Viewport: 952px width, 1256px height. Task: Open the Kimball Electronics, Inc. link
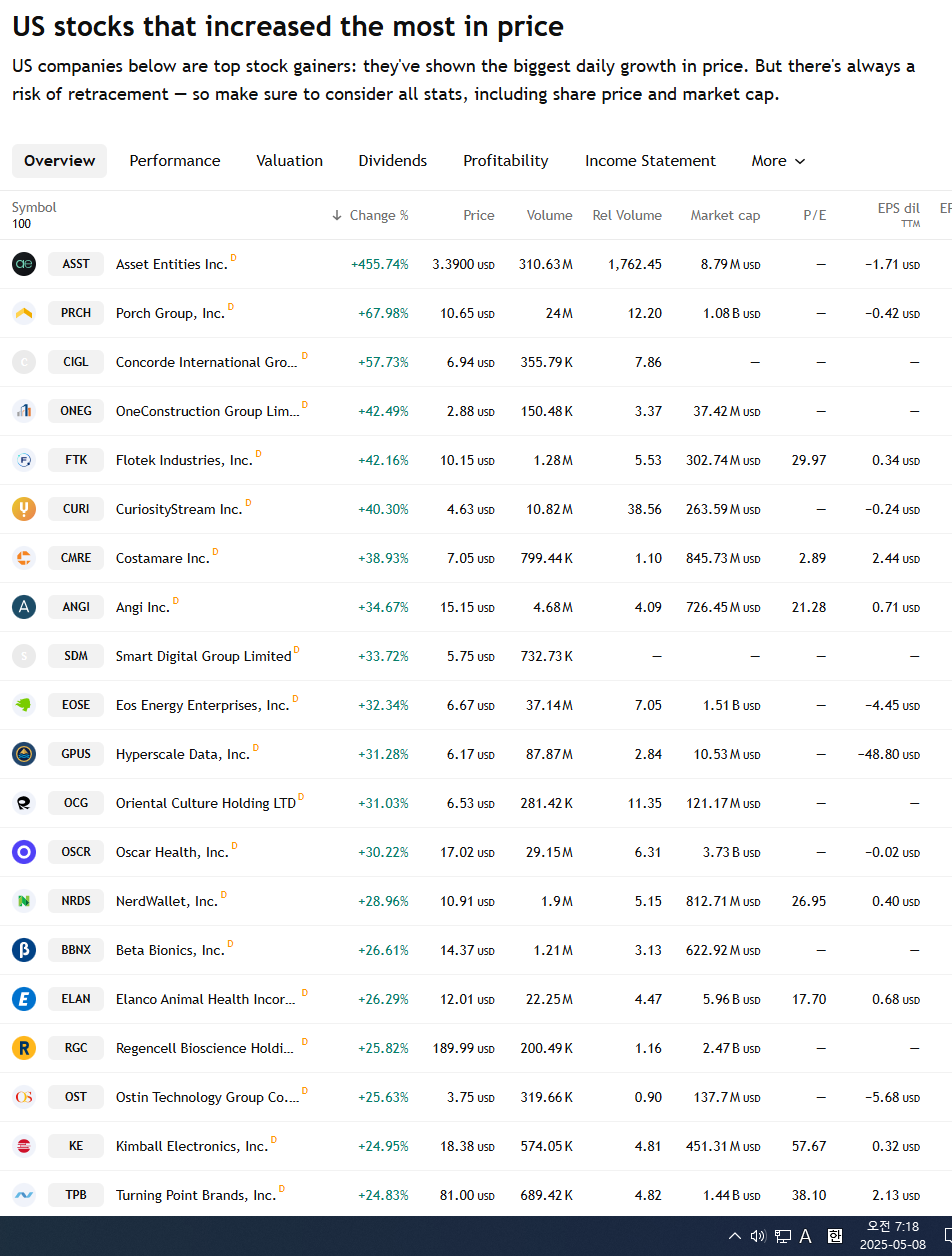(192, 1147)
